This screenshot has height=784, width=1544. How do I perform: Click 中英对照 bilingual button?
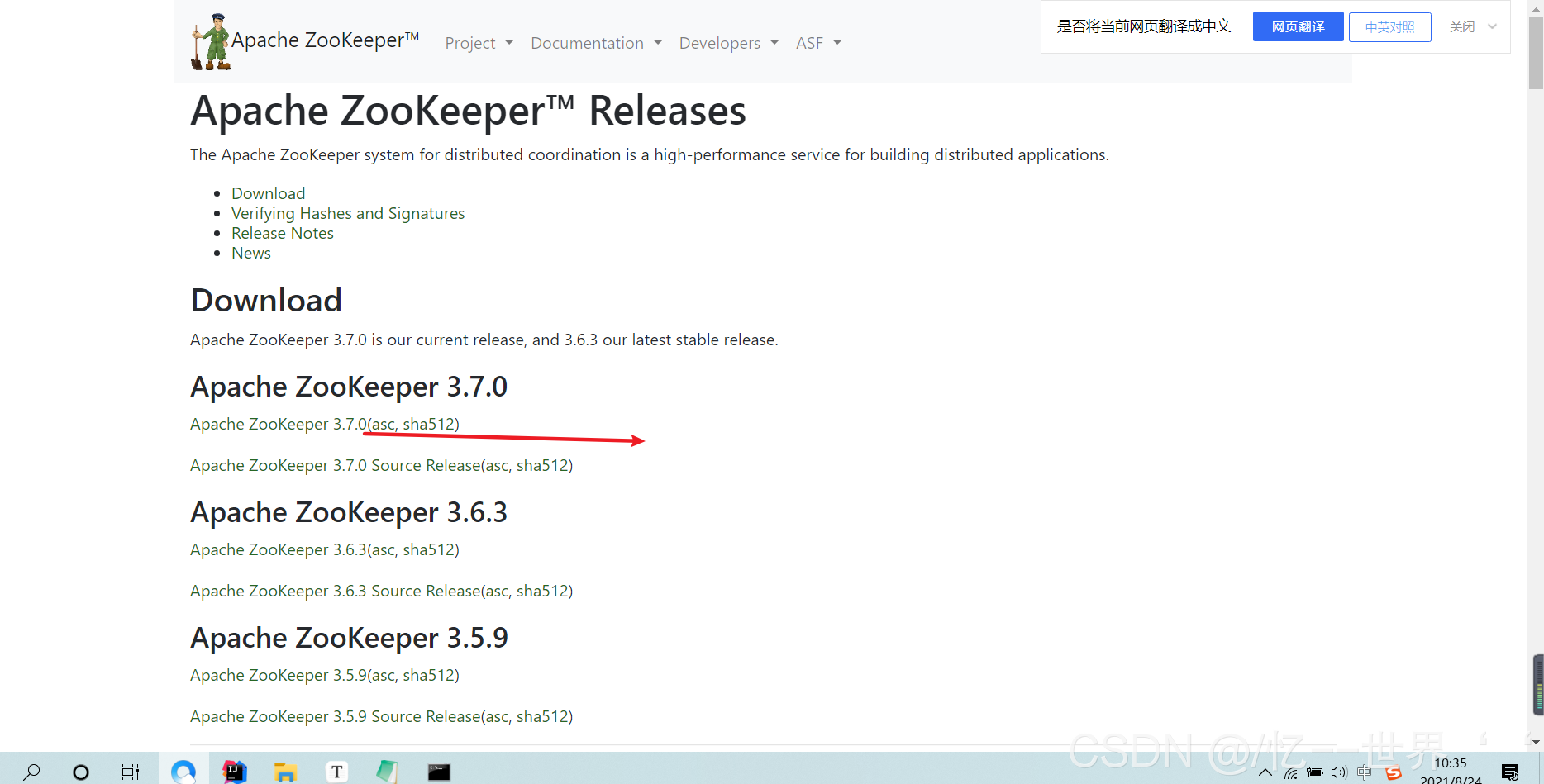pos(1389,27)
